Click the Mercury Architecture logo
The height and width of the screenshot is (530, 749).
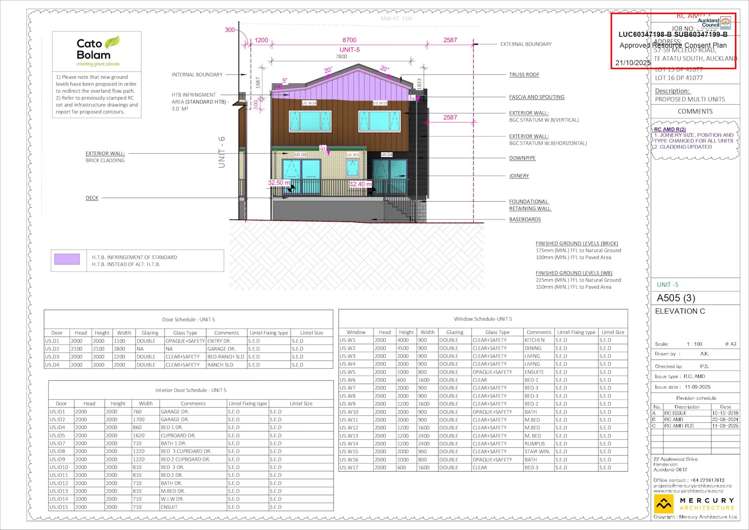694,503
